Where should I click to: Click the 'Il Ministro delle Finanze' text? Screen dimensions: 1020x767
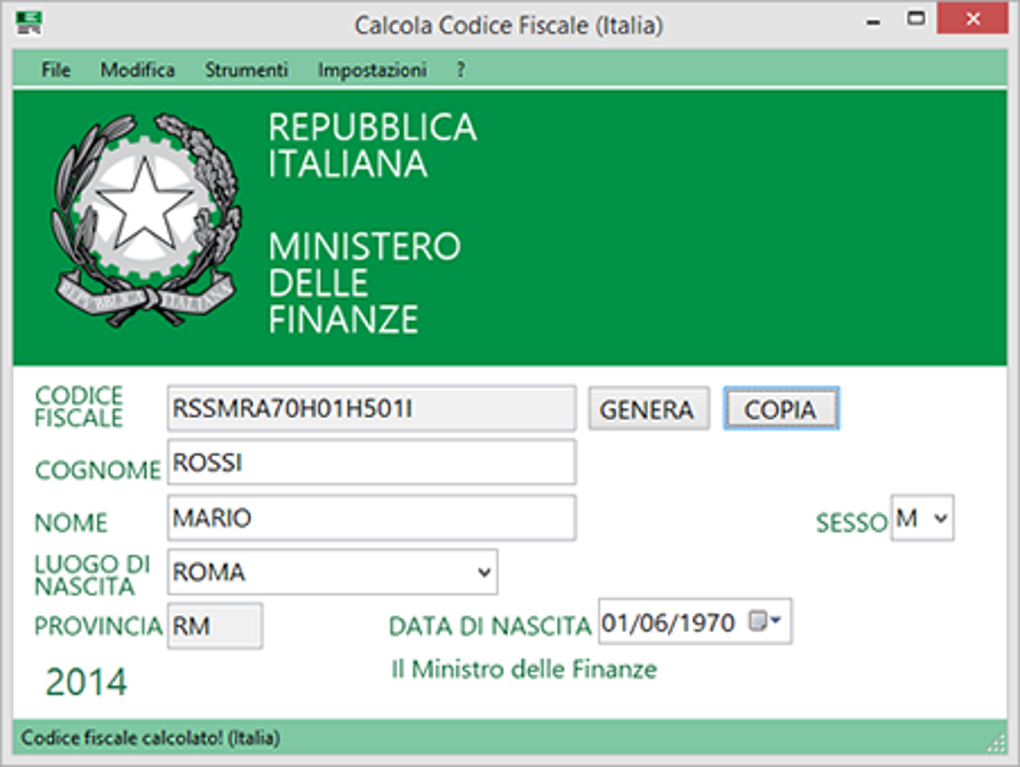pos(524,669)
